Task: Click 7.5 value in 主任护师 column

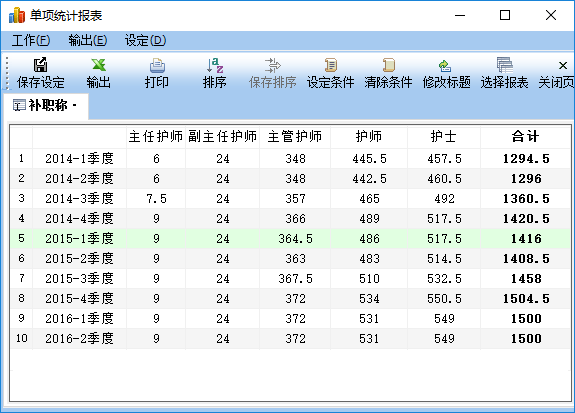Action: click(156, 199)
